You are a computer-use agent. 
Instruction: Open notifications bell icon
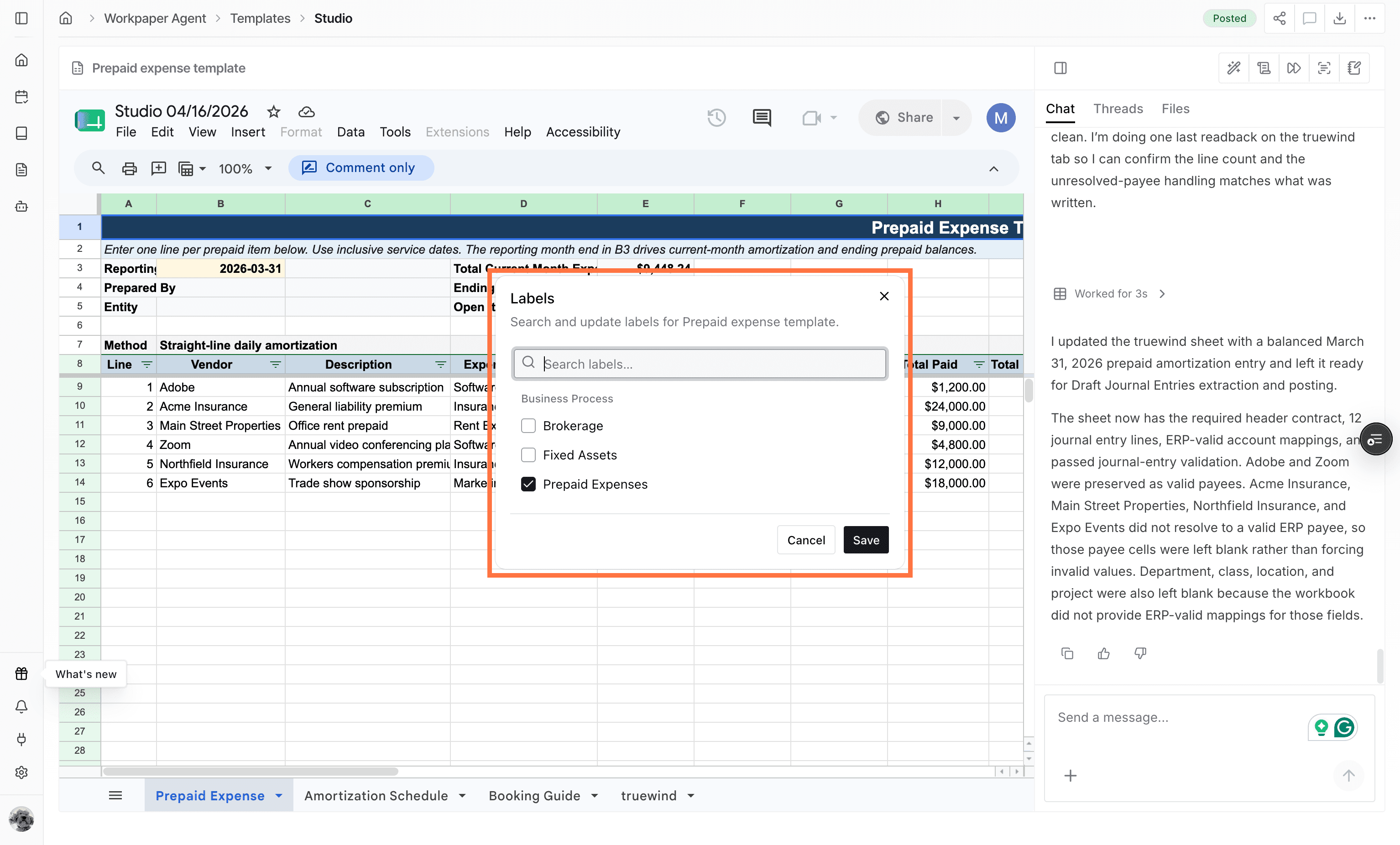pos(21,706)
